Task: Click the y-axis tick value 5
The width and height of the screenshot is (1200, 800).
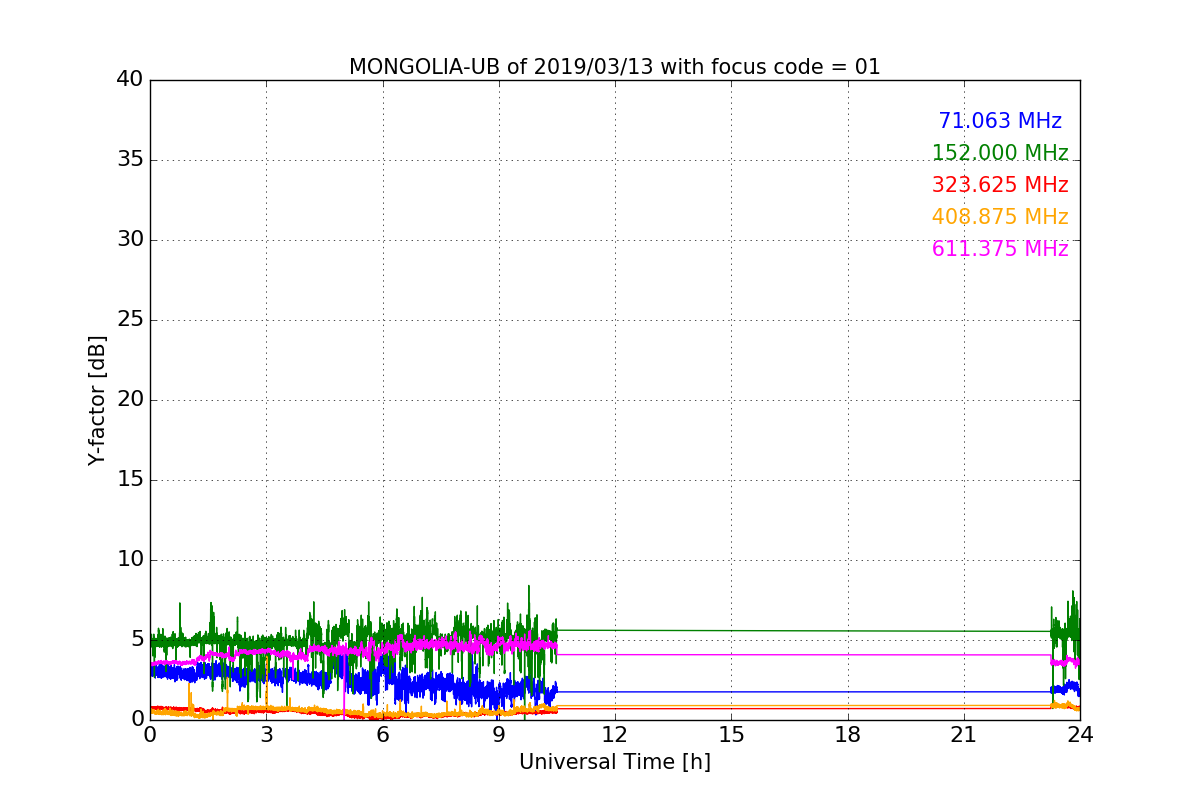Action: click(x=137, y=639)
